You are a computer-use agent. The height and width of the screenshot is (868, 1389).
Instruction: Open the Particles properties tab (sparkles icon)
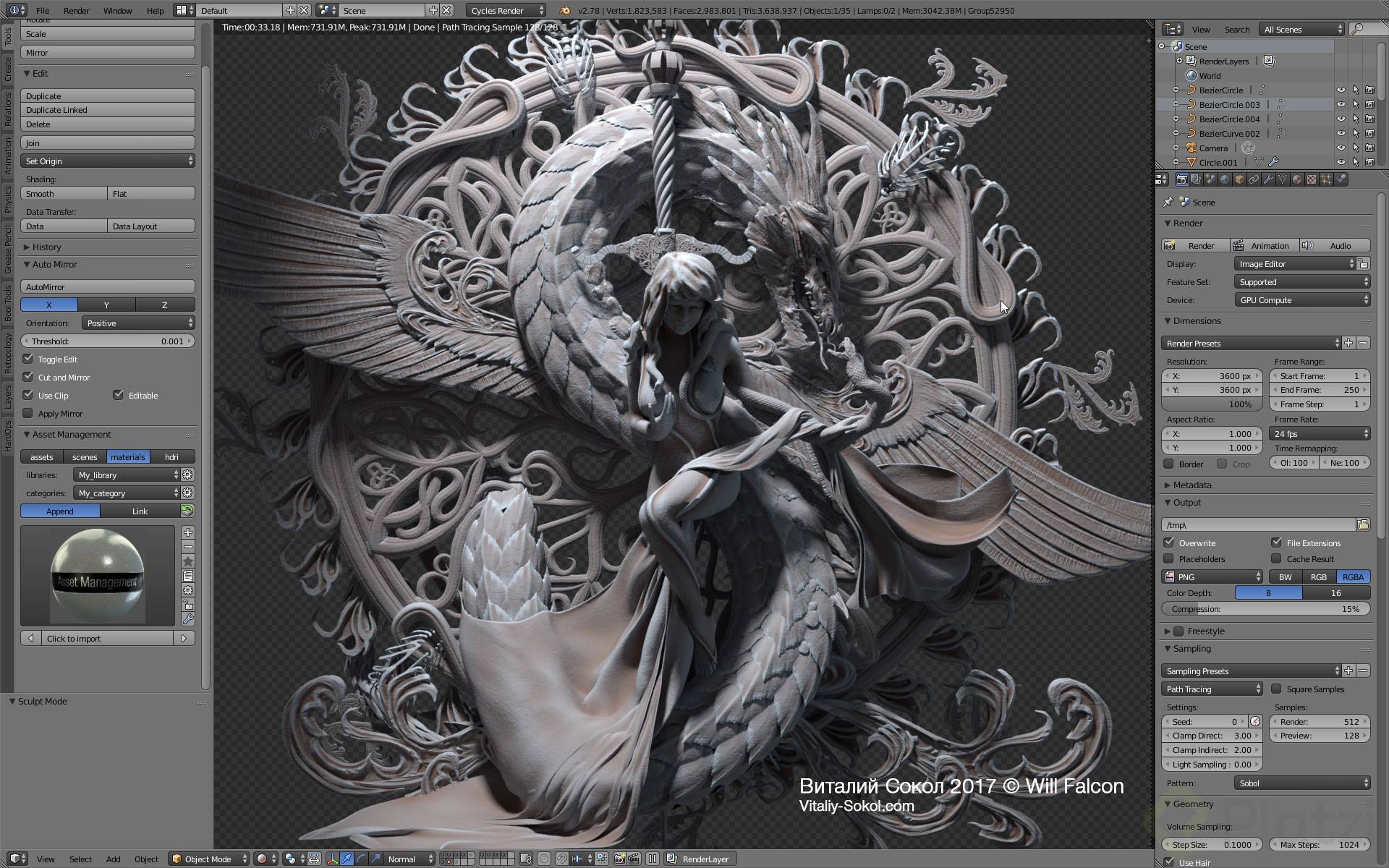click(1326, 181)
